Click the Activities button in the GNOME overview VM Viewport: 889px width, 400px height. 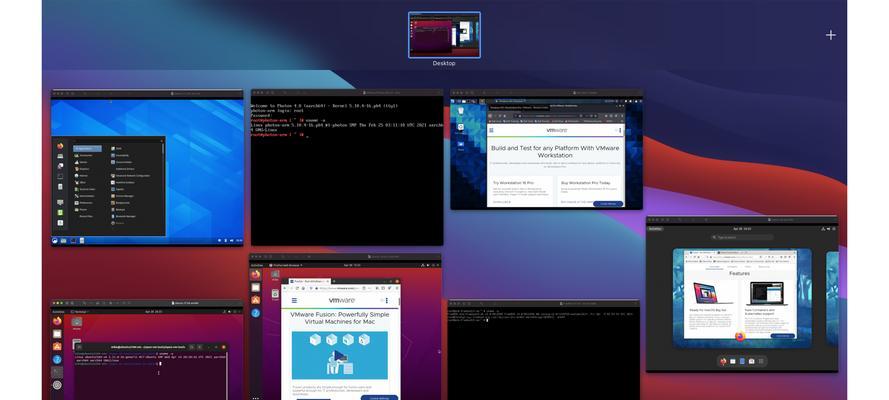pyautogui.click(x=655, y=229)
